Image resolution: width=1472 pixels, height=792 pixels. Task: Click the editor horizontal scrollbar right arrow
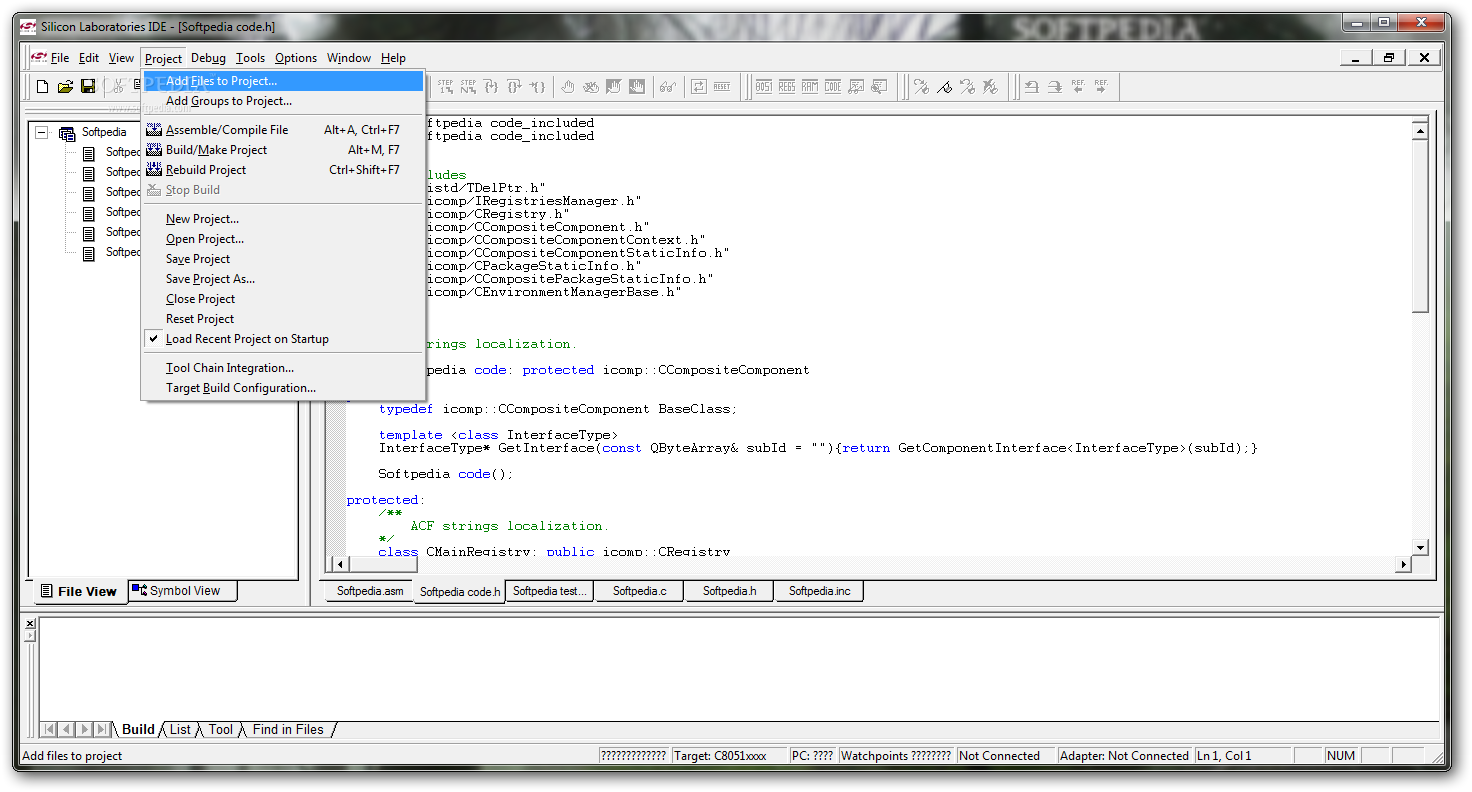click(x=1403, y=565)
